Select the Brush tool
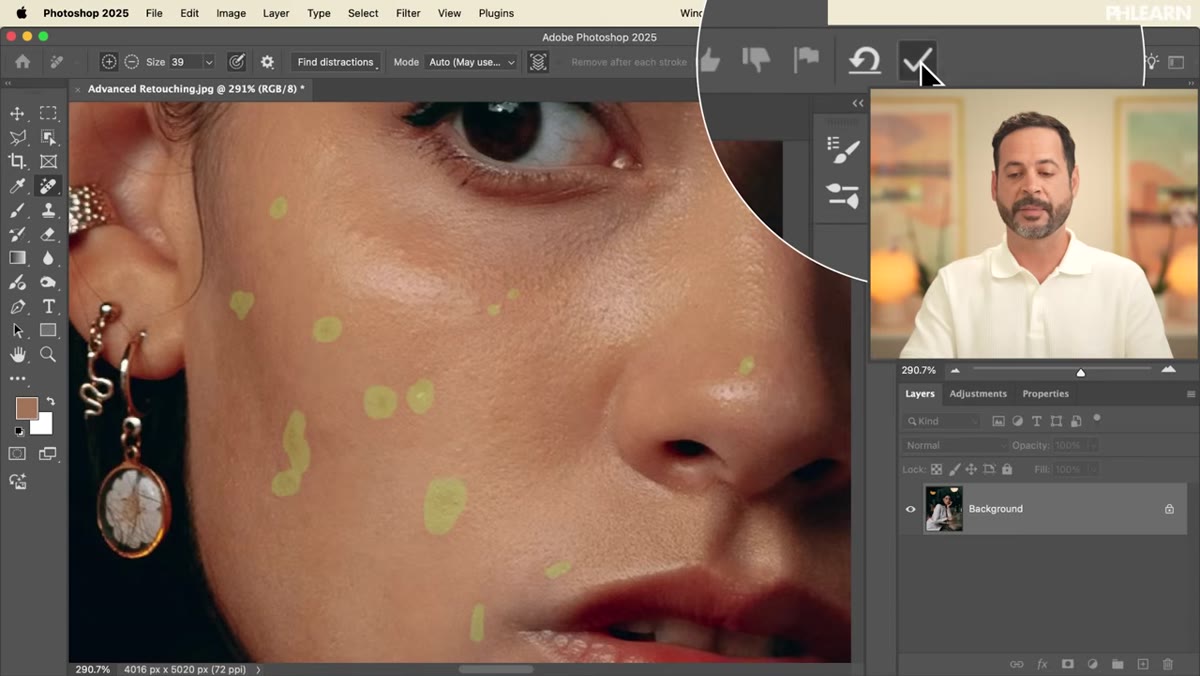 click(17, 210)
